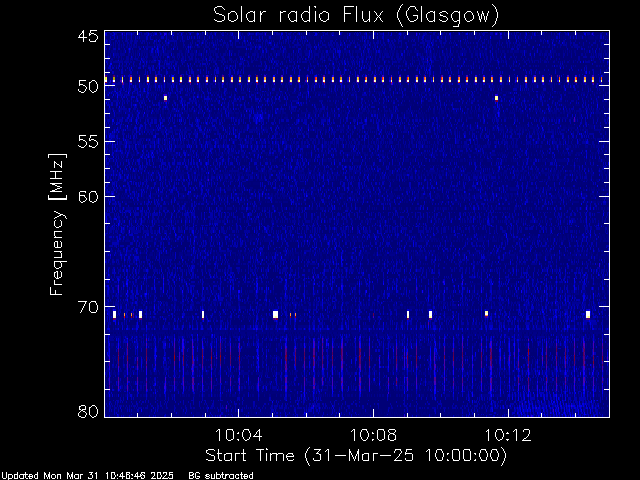Click the "Solar radio Flux (Glasgow)" title

[356, 16]
